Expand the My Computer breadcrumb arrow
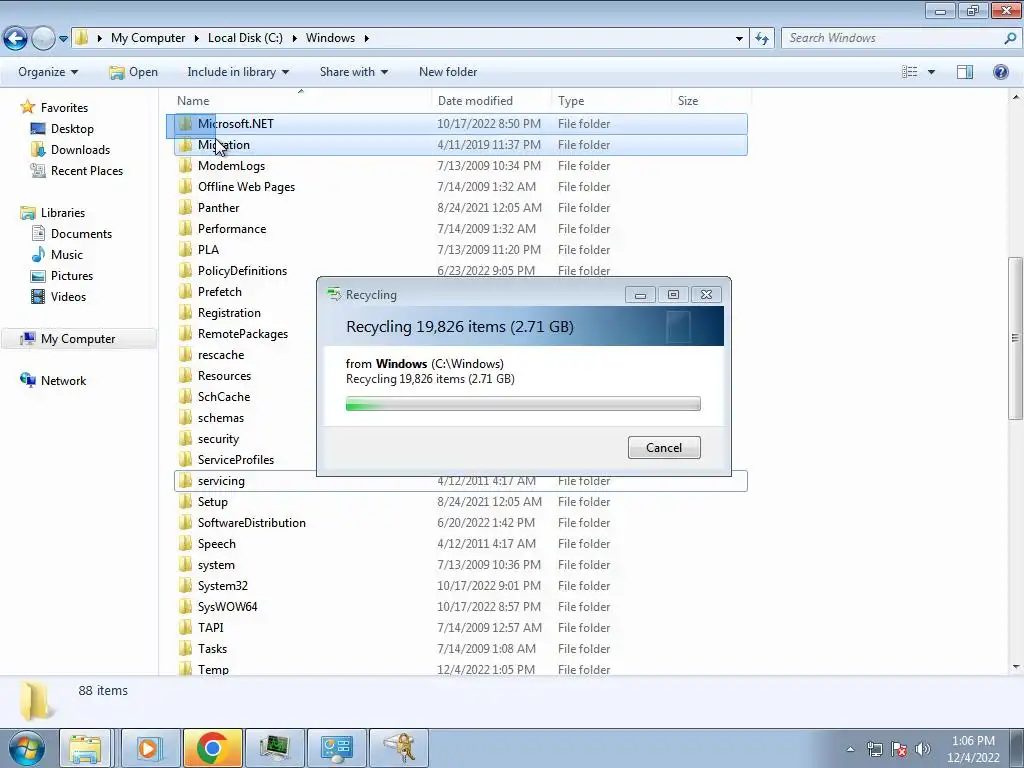Image resolution: width=1024 pixels, height=768 pixels. [x=196, y=38]
